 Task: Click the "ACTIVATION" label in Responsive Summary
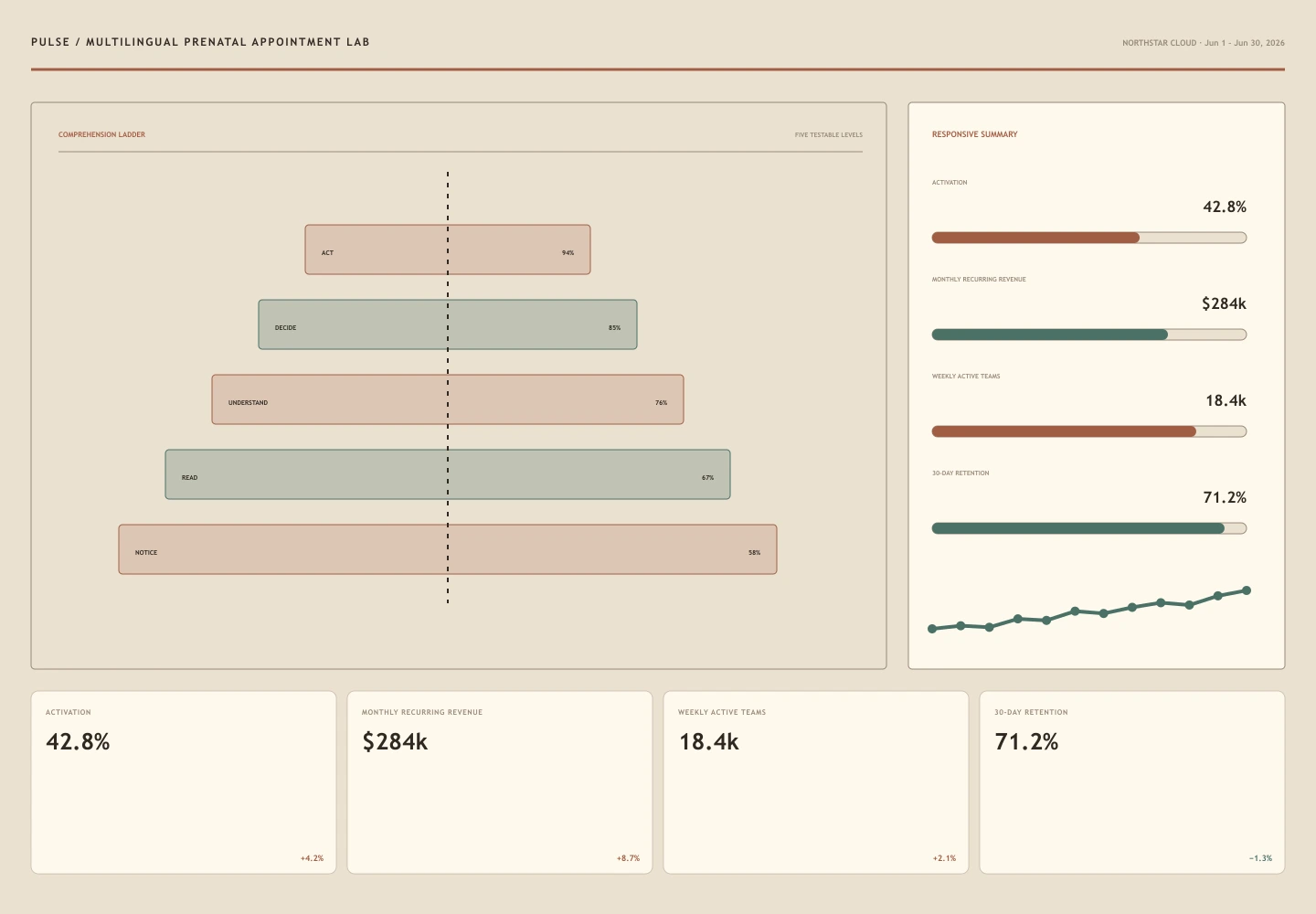(x=950, y=183)
